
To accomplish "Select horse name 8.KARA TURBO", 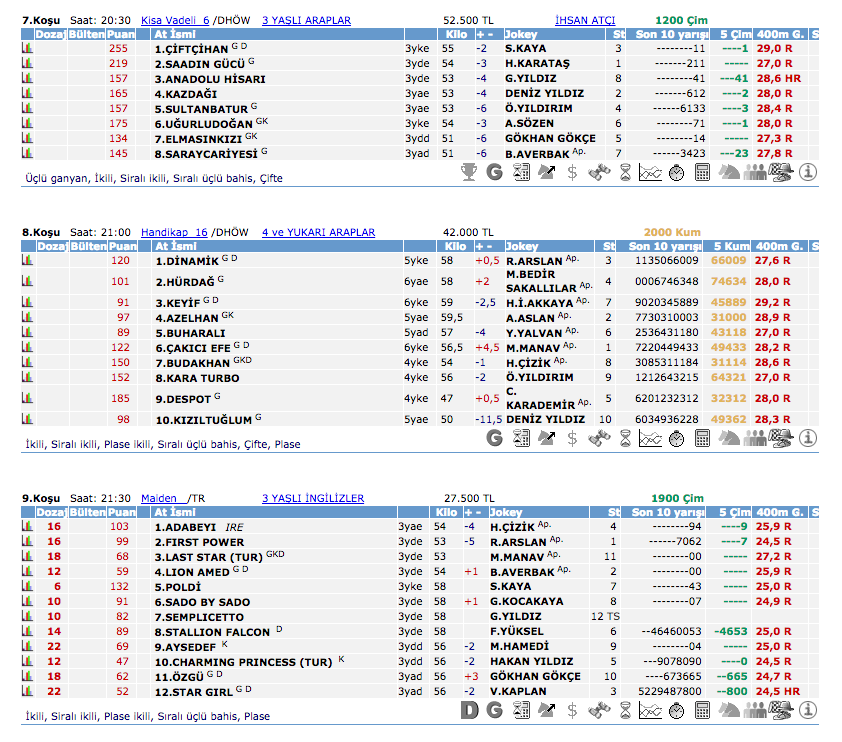I will pyautogui.click(x=192, y=378).
